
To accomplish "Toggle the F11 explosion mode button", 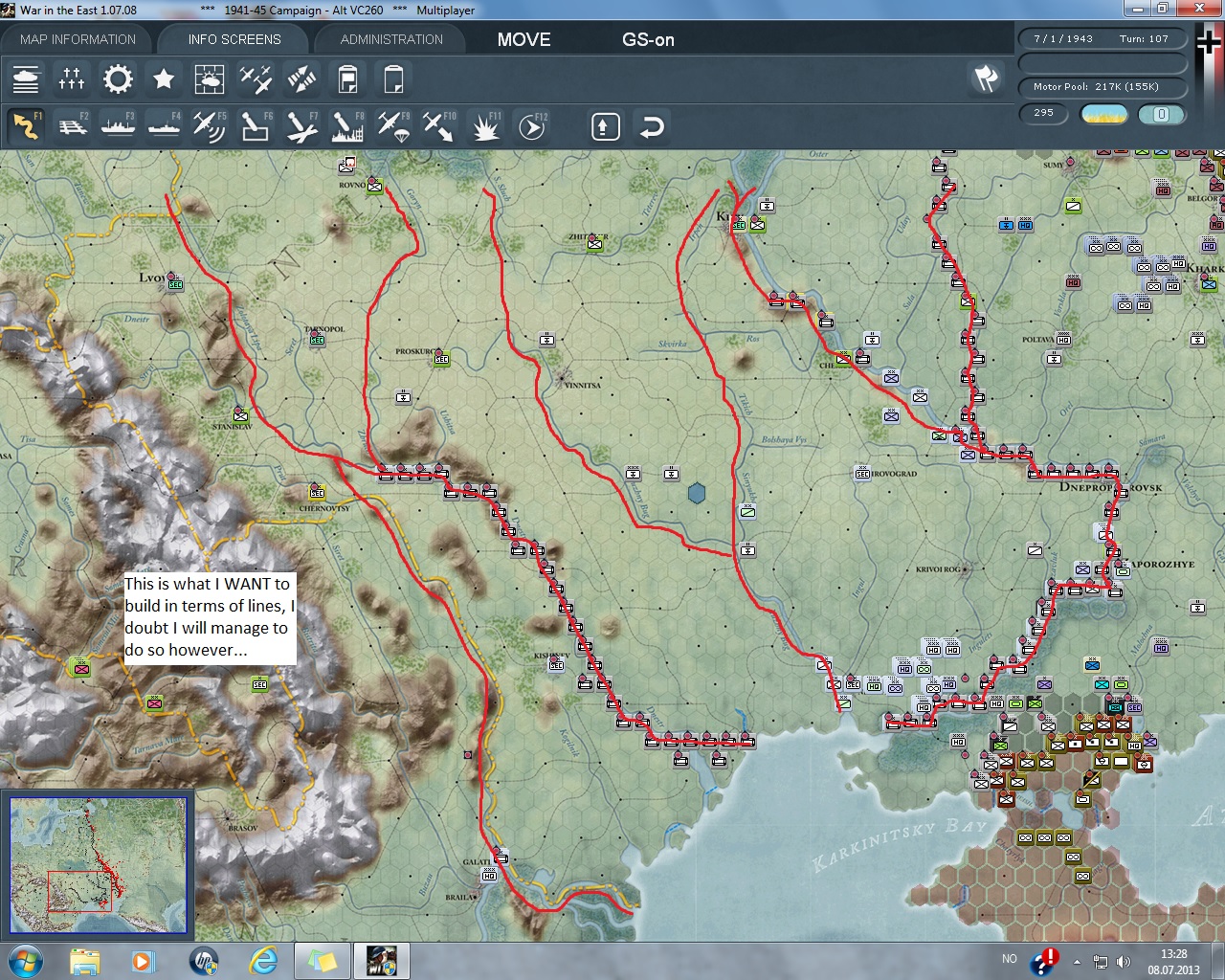I will tap(486, 126).
